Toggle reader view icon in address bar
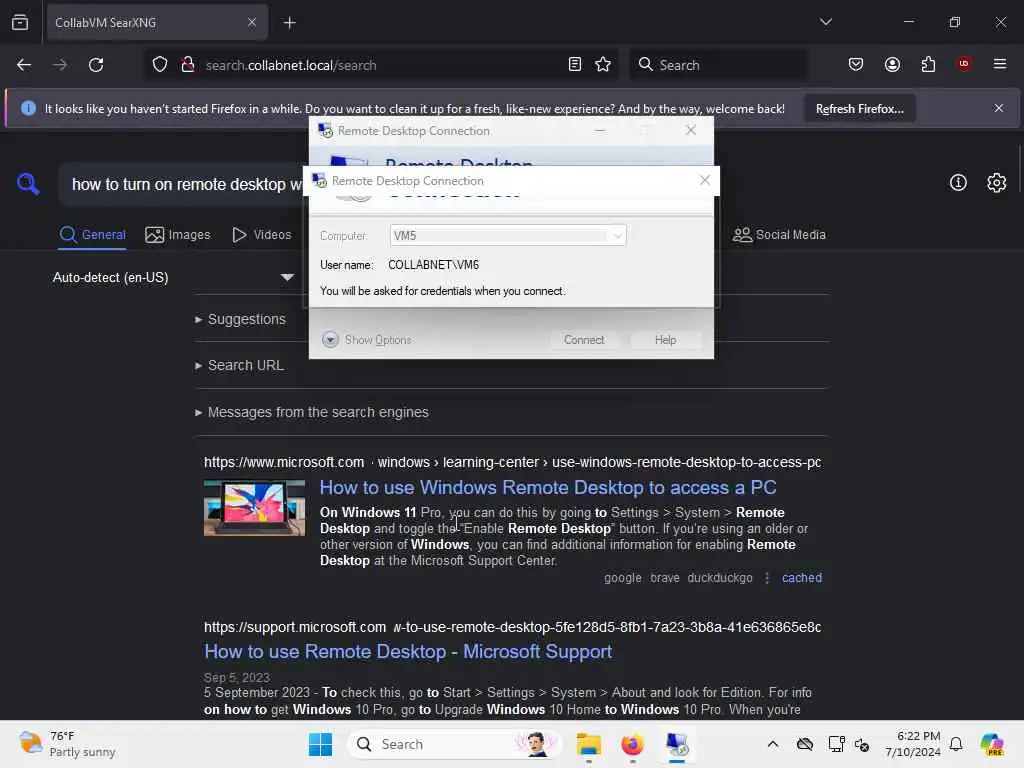 point(575,65)
